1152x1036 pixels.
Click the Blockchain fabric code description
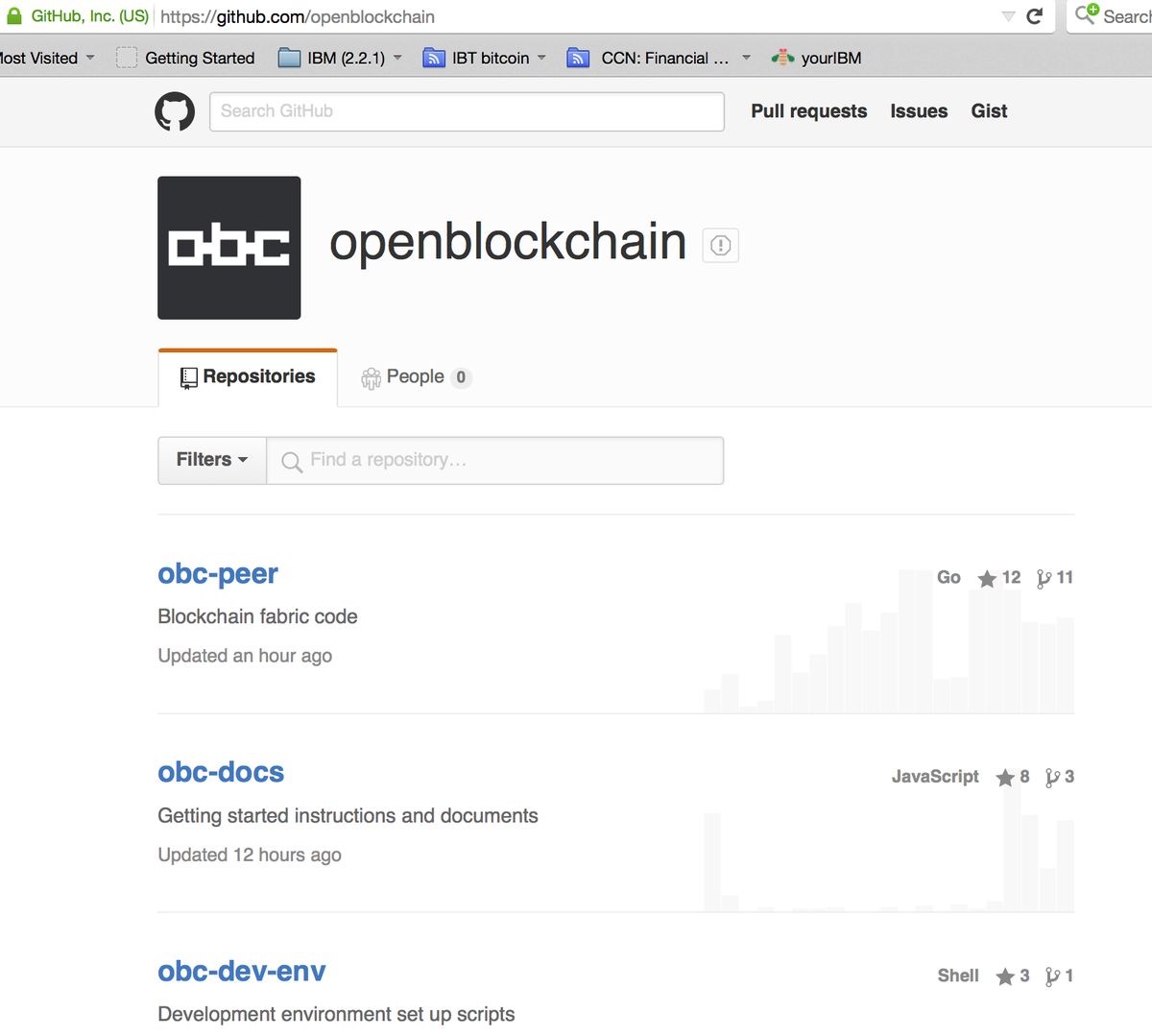coord(257,616)
